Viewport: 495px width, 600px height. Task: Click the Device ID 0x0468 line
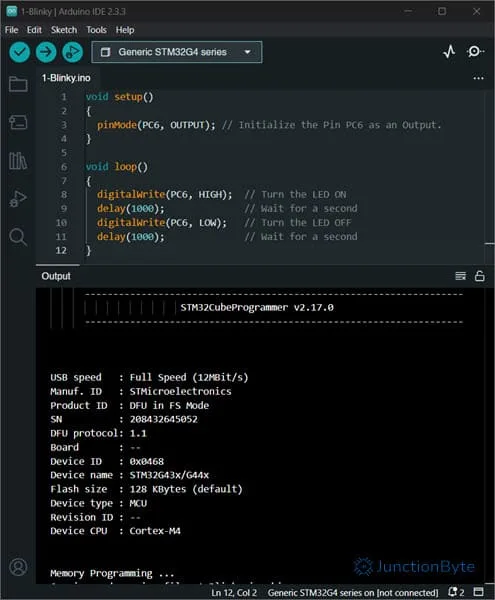coord(107,461)
